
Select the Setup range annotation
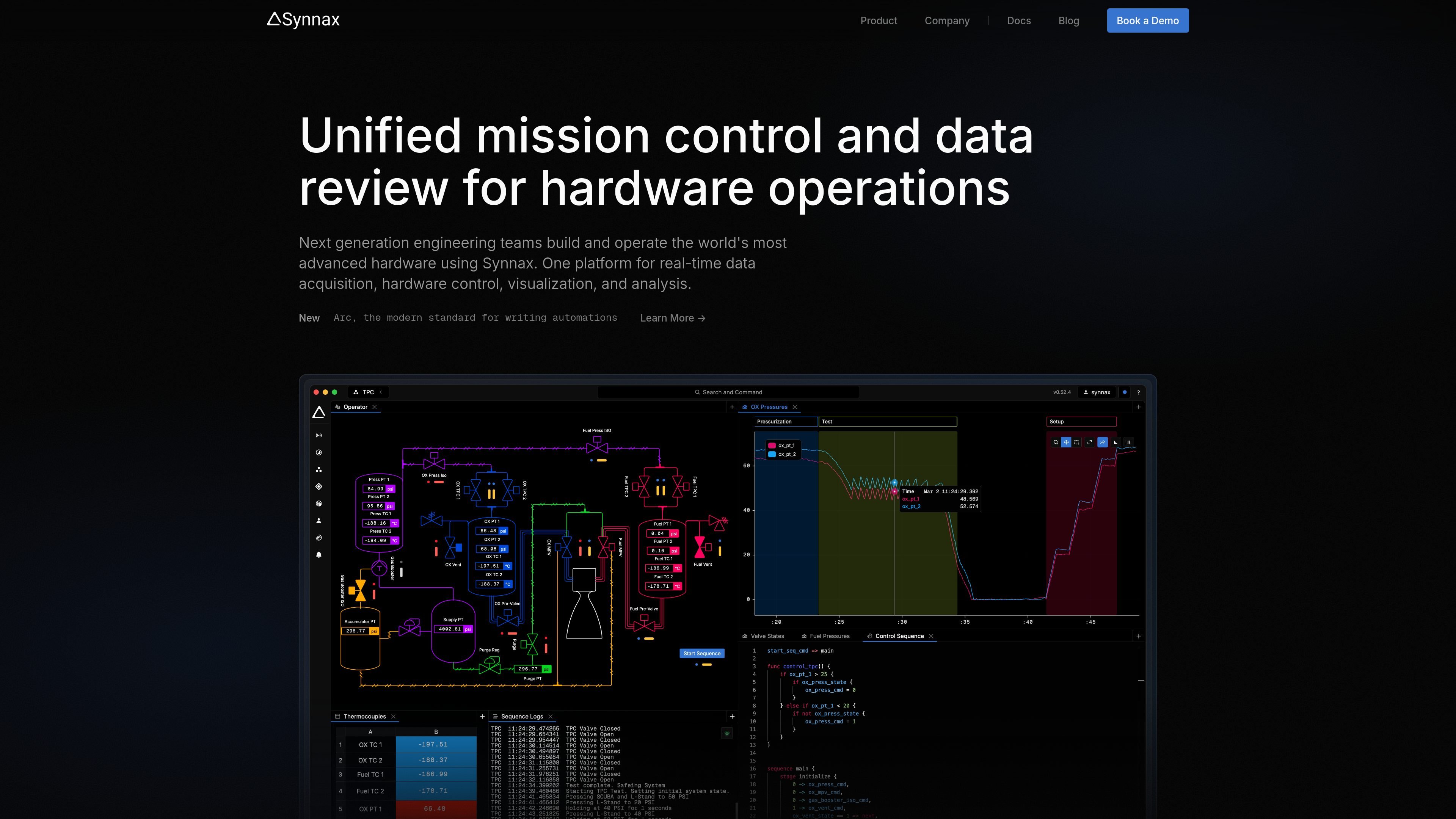pyautogui.click(x=1081, y=422)
